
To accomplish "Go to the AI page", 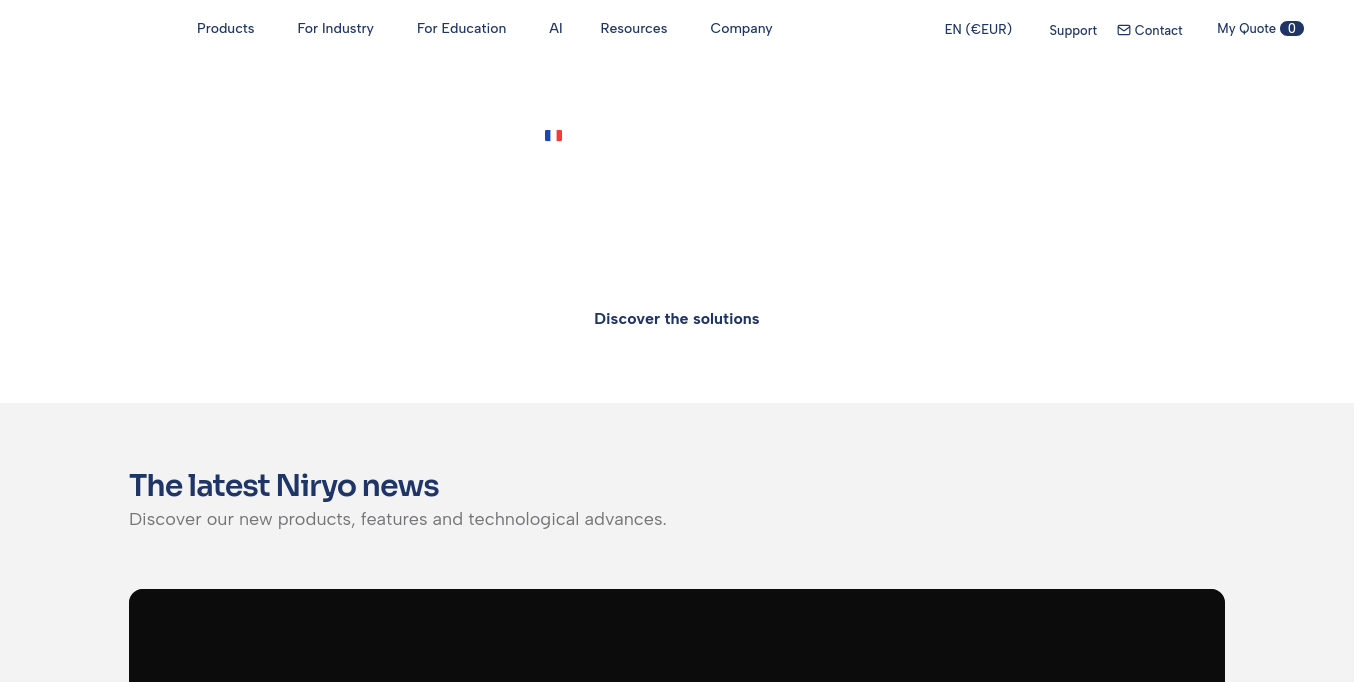I will pos(556,28).
